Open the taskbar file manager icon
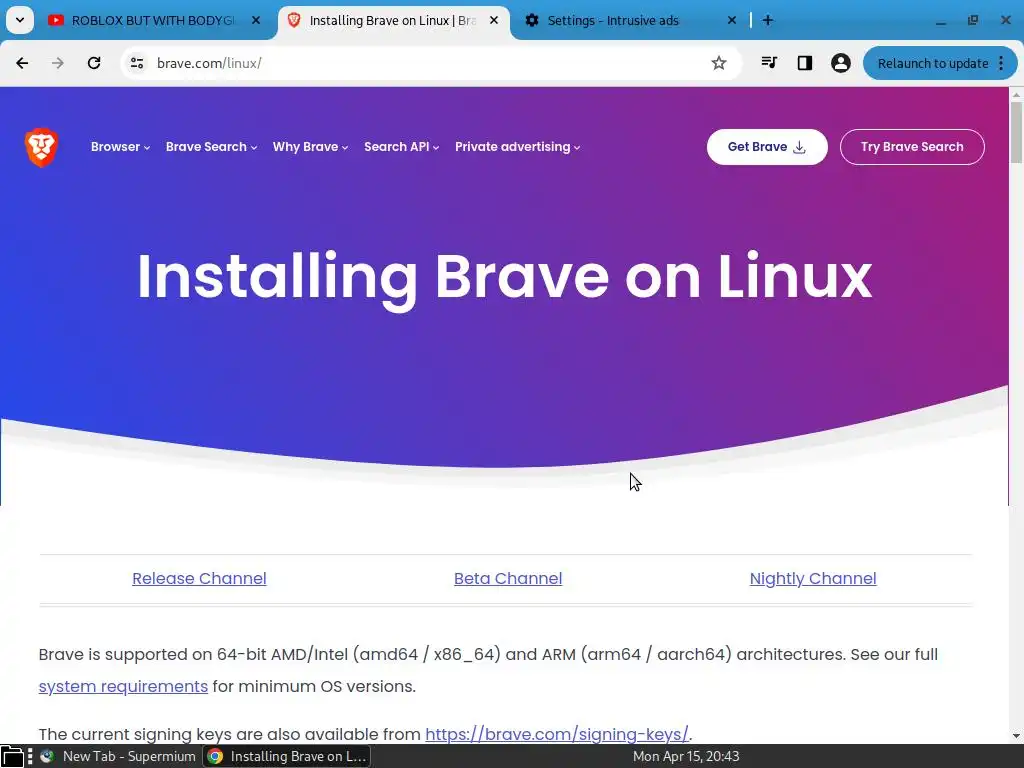The image size is (1024, 768). click(x=12, y=756)
